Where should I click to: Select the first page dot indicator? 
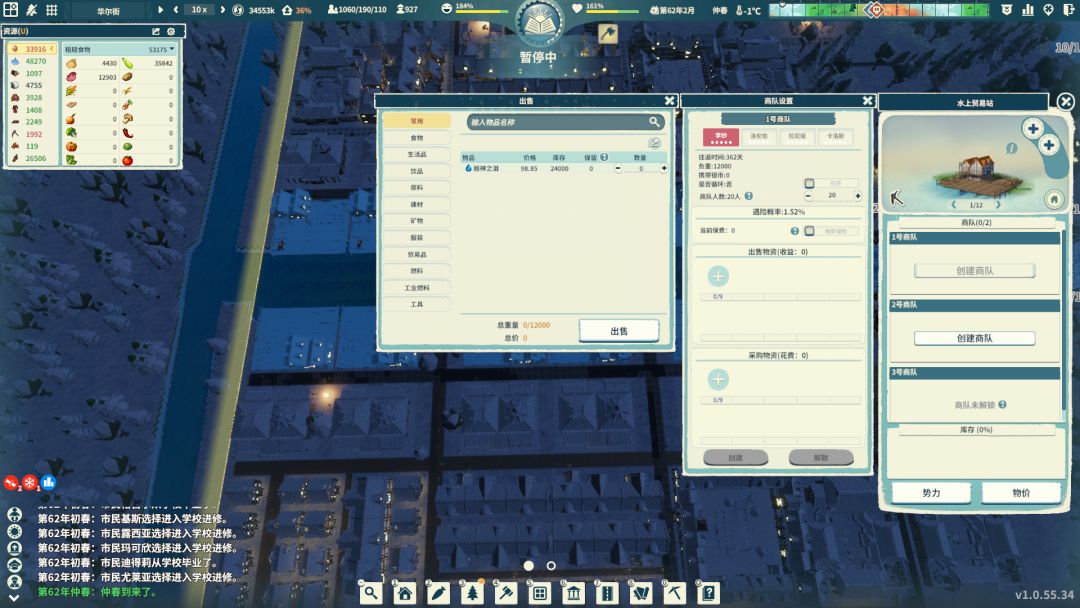click(x=528, y=565)
